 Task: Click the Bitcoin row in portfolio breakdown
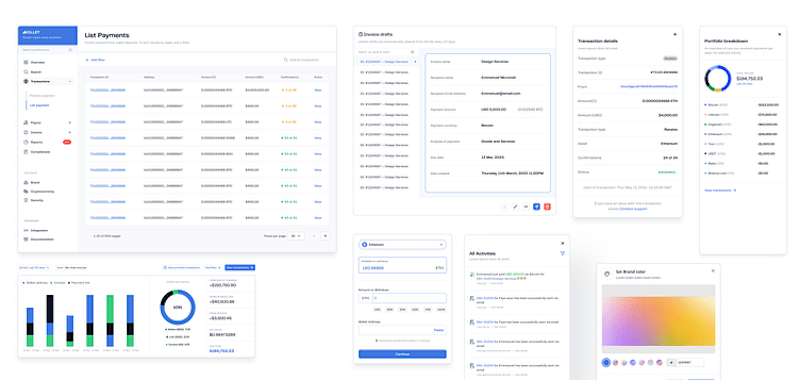pyautogui.click(x=742, y=105)
